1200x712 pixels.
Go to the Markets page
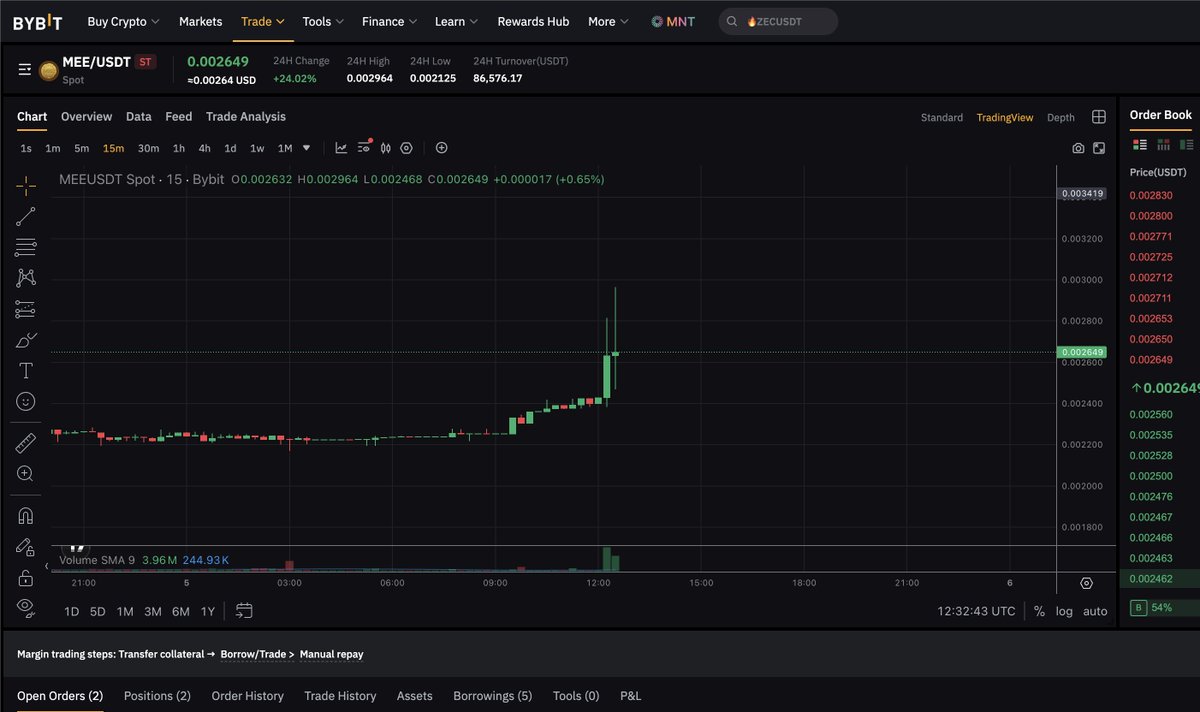coord(200,21)
